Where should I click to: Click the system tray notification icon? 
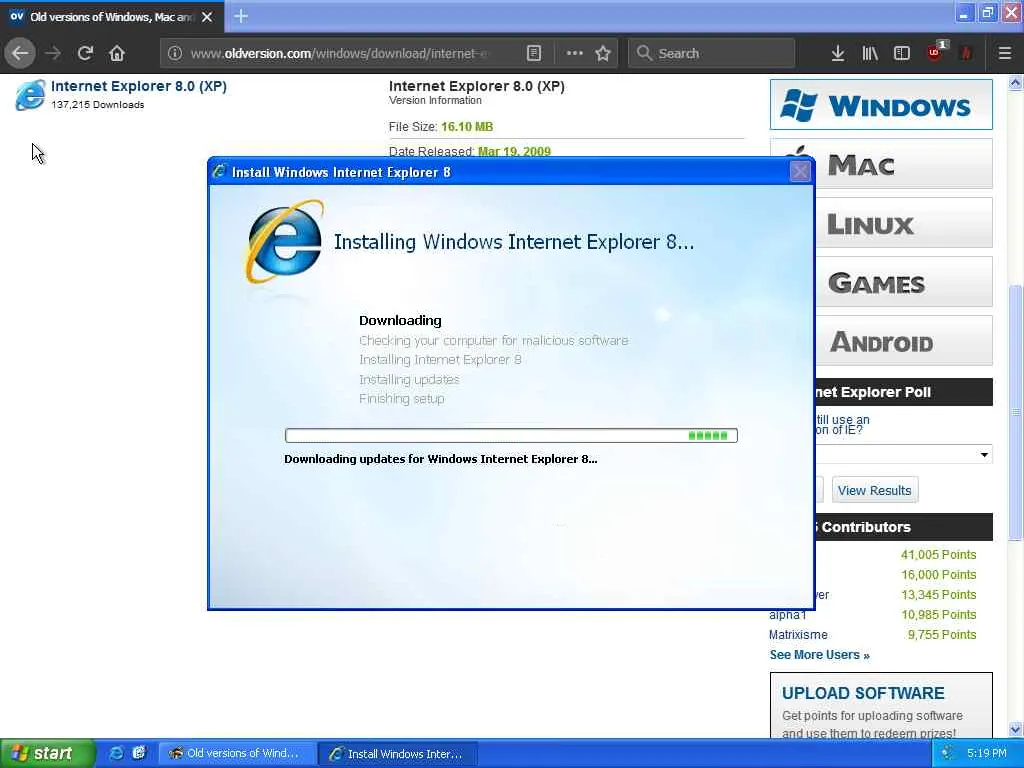[x=946, y=754]
